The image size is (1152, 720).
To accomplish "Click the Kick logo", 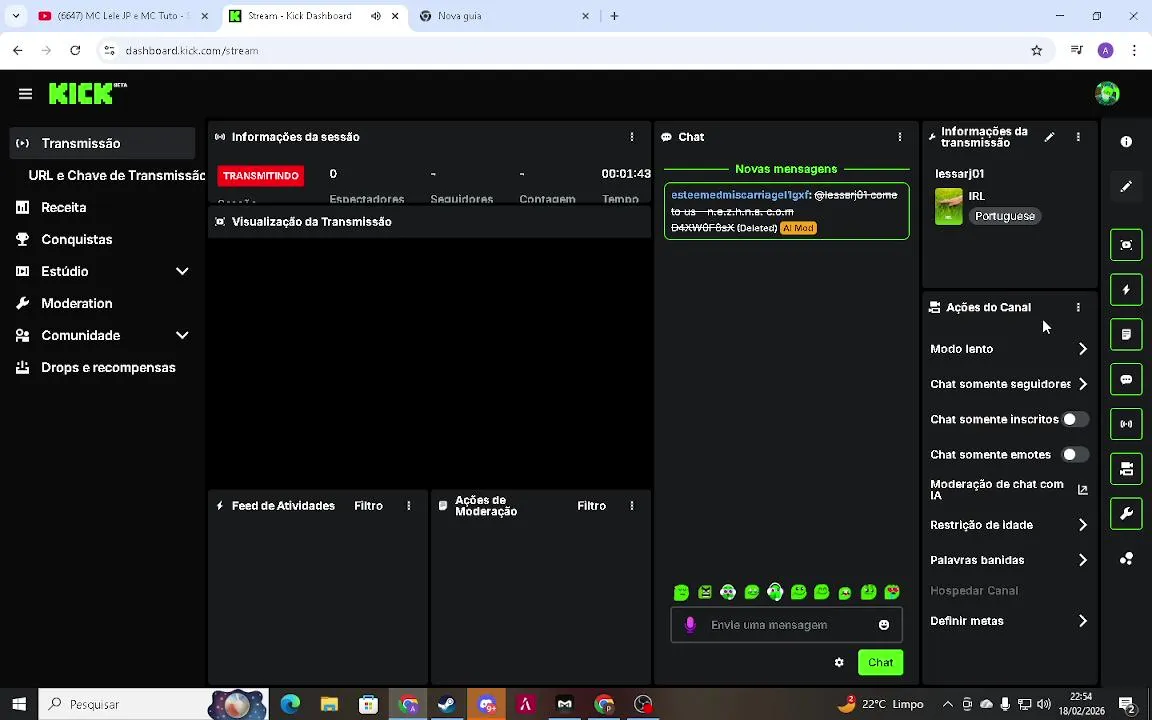I will [x=87, y=93].
